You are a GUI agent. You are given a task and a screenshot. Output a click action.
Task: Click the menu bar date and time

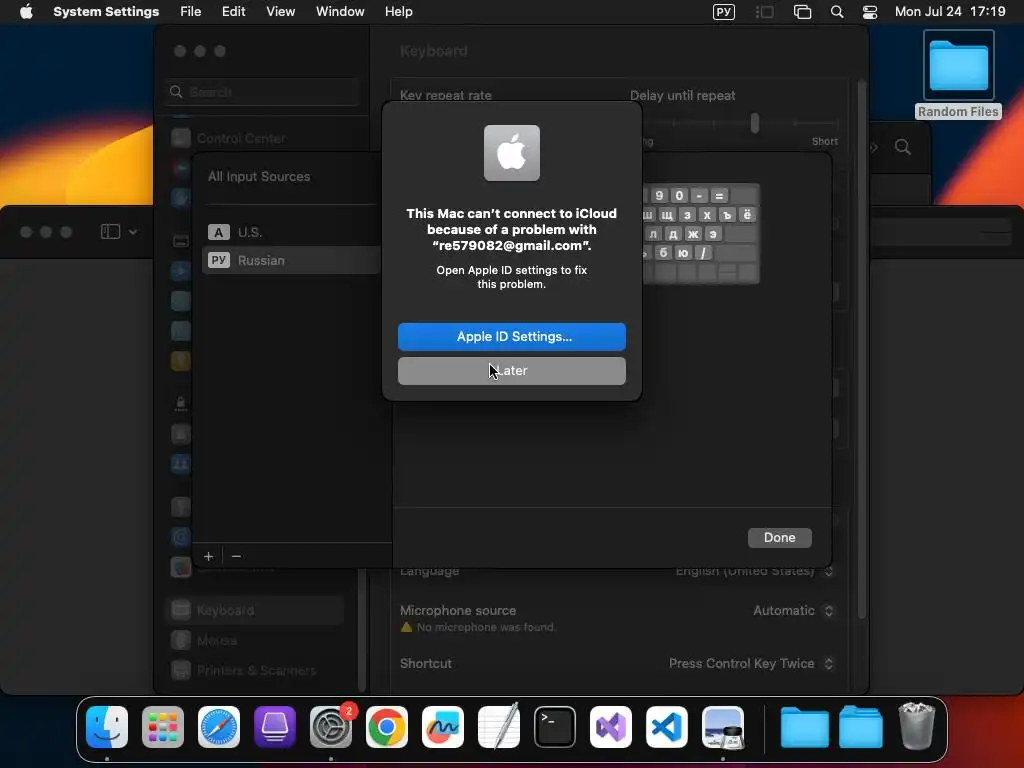pos(950,12)
